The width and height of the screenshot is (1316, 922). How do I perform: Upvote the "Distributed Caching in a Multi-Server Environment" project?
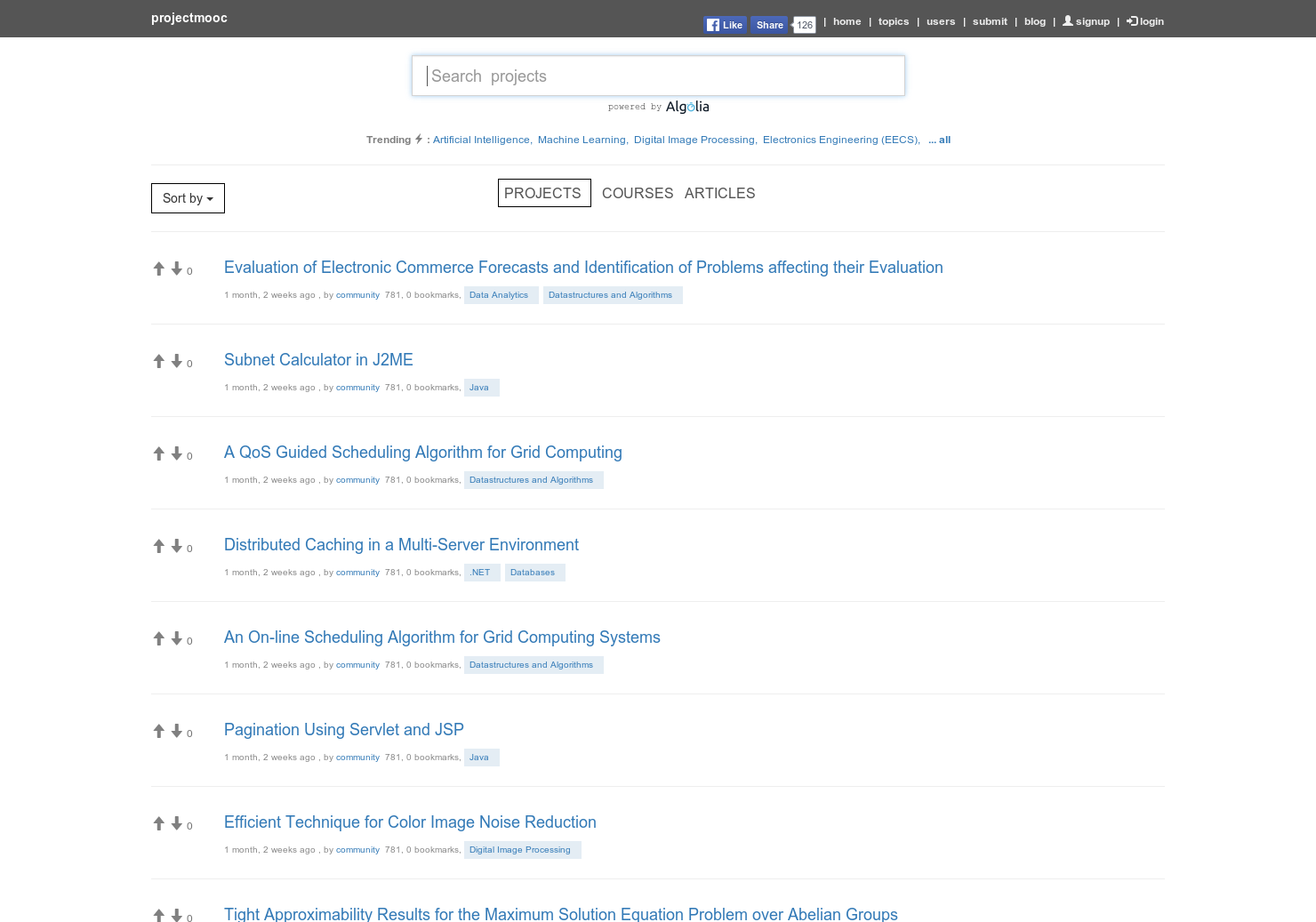159,544
